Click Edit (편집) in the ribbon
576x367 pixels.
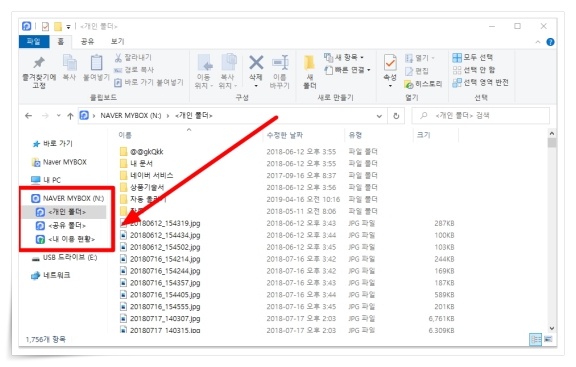pyautogui.click(x=417, y=71)
